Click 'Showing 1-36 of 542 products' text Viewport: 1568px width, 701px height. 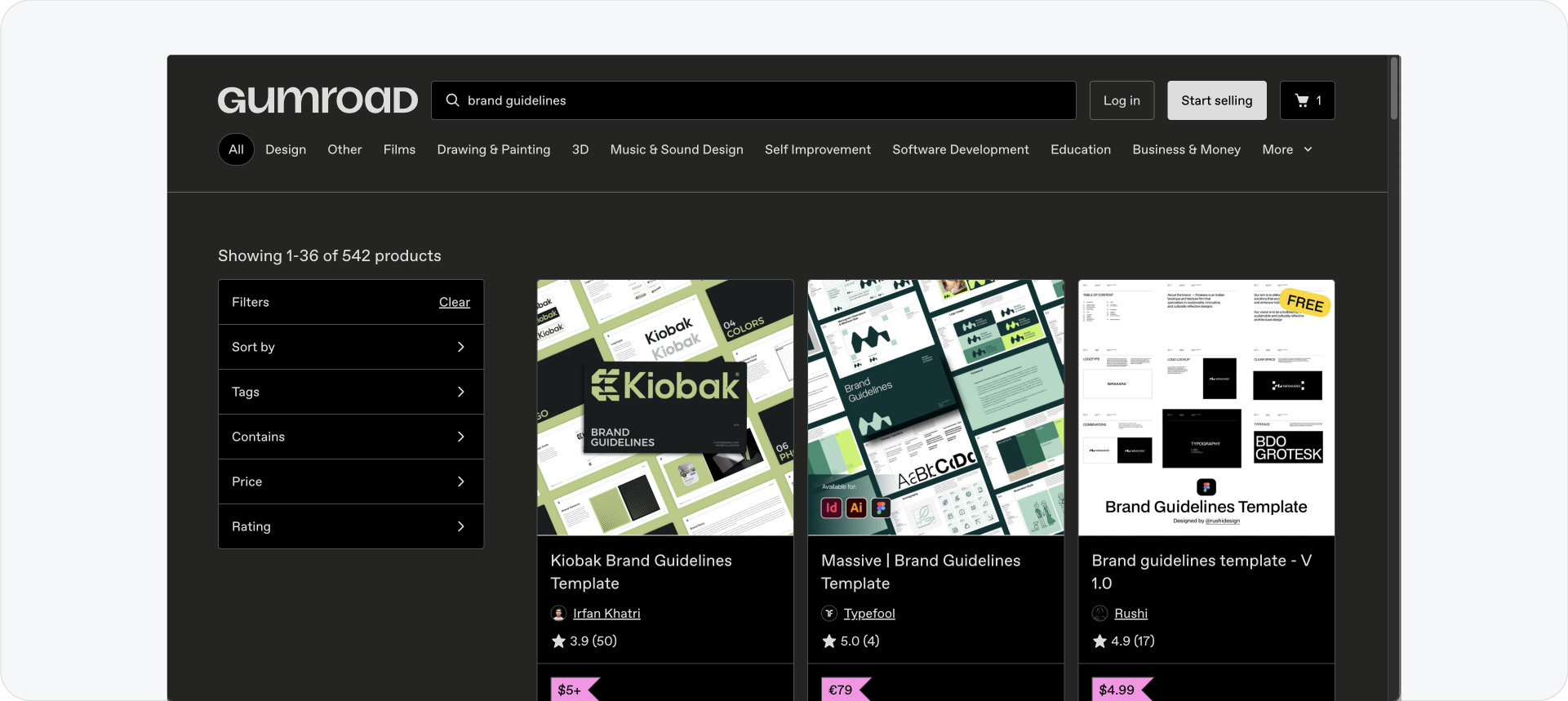pos(330,255)
